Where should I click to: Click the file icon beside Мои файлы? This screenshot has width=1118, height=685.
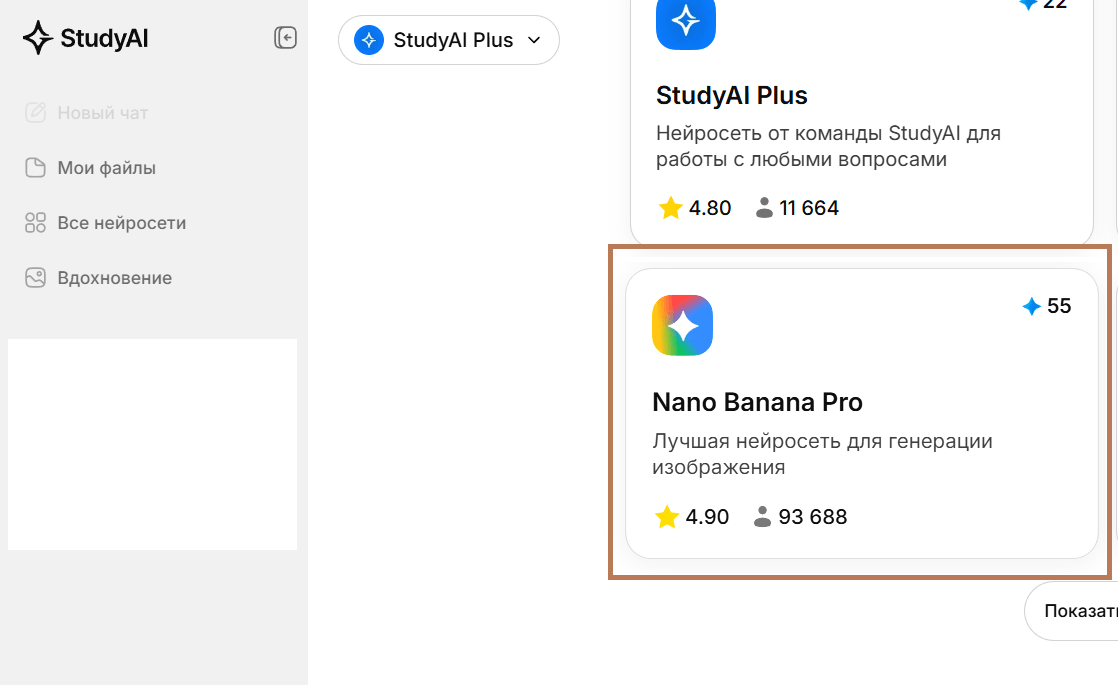[x=35, y=168]
